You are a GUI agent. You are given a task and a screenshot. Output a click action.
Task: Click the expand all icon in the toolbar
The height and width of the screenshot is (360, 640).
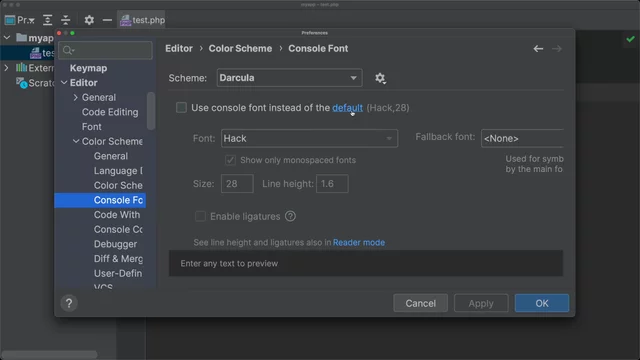pos(47,20)
